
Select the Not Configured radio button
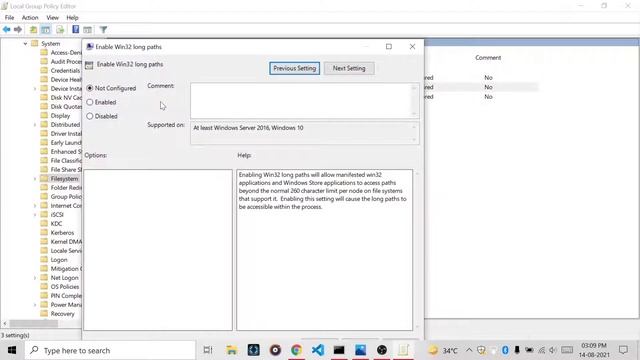(x=90, y=88)
